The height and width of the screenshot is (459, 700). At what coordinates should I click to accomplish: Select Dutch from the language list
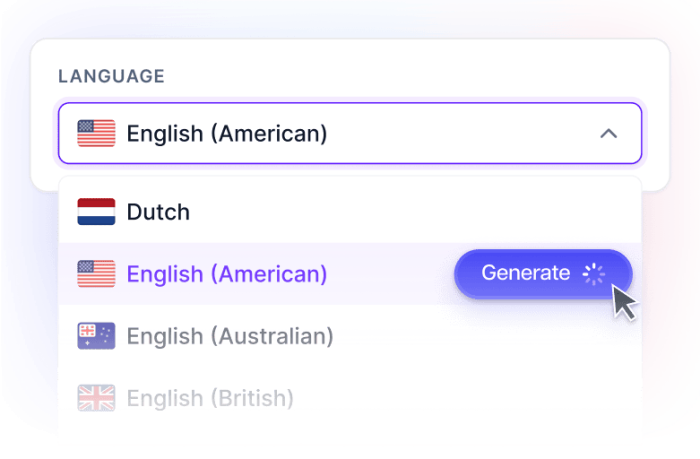158,212
